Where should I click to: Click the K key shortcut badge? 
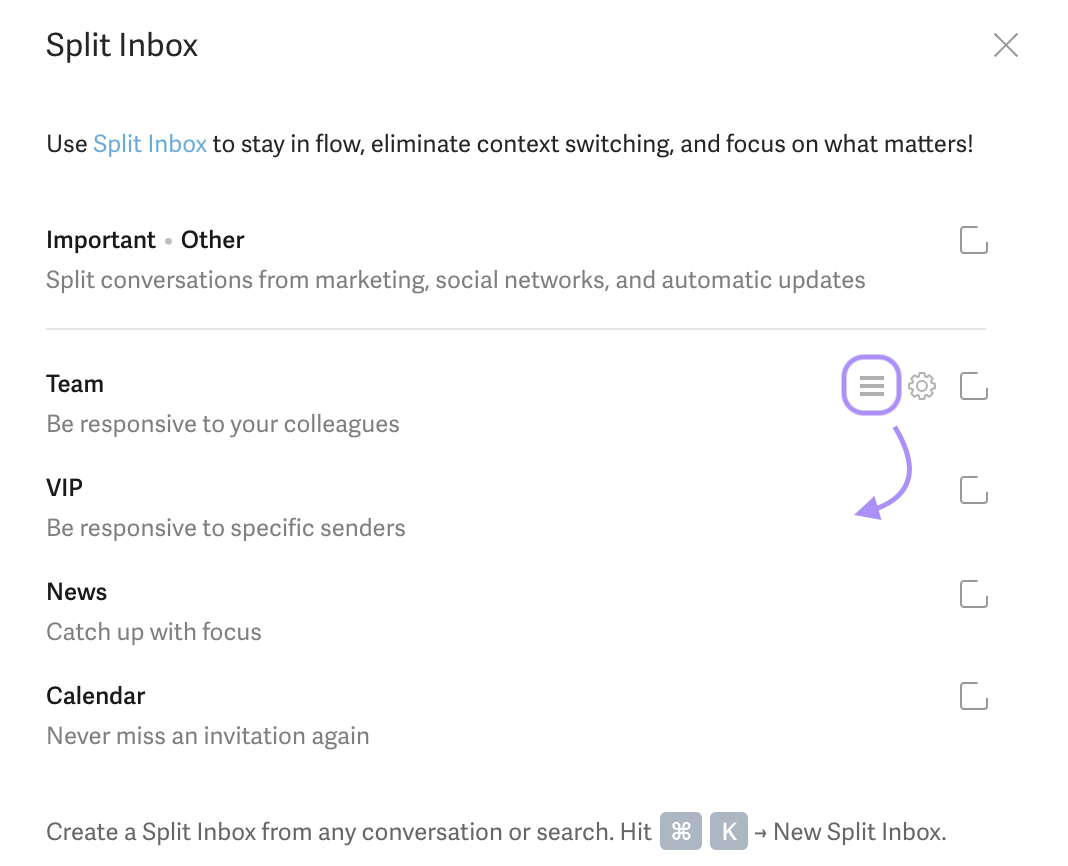point(729,831)
